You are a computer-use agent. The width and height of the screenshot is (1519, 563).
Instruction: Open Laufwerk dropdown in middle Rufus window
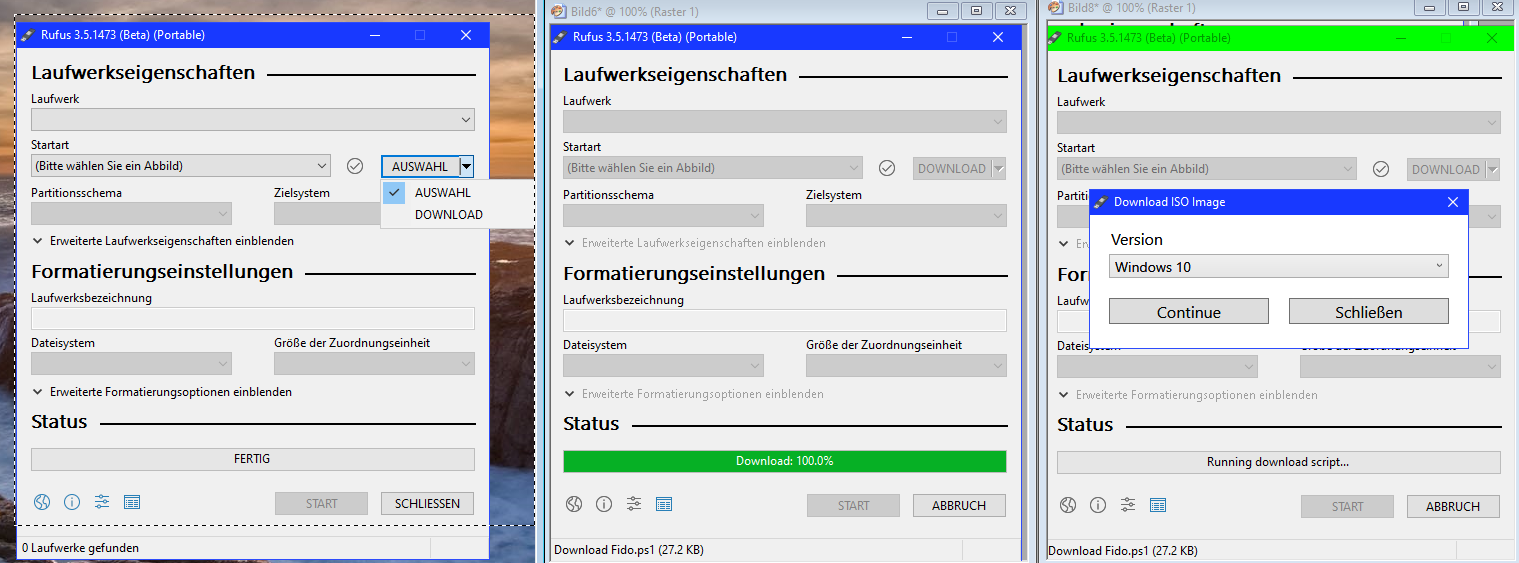785,122
